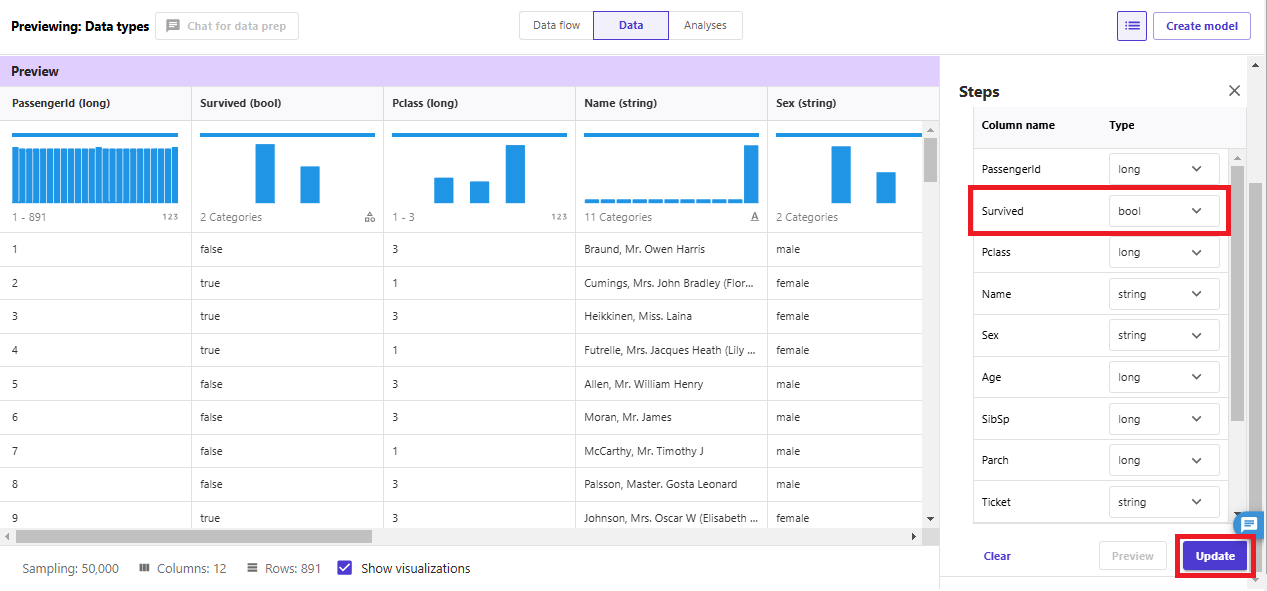Open the blue chat support bubble icon
Viewport: 1267px width, 591px height.
pos(1250,524)
